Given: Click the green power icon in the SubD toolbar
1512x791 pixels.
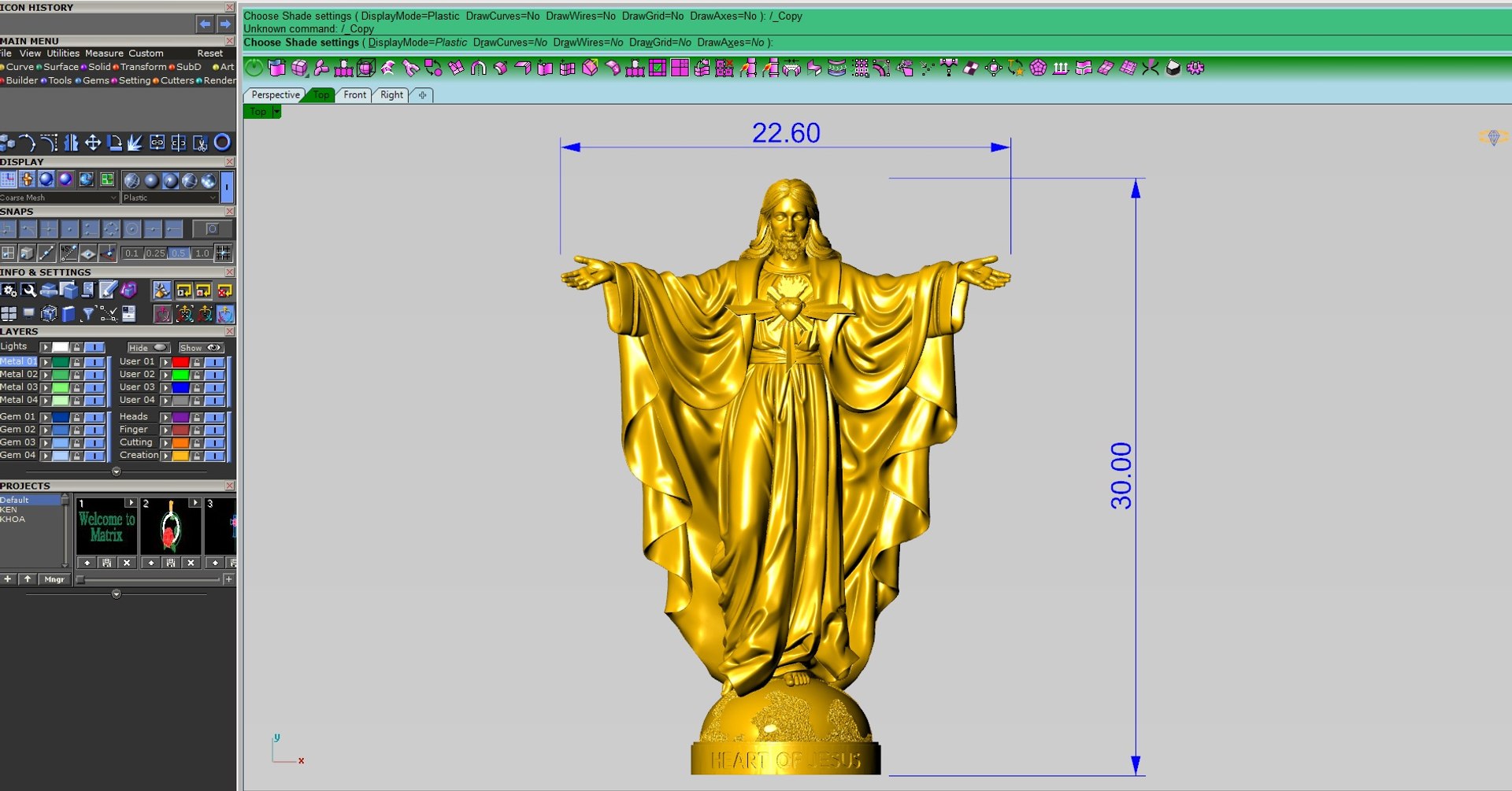Looking at the screenshot, I should pos(254,68).
